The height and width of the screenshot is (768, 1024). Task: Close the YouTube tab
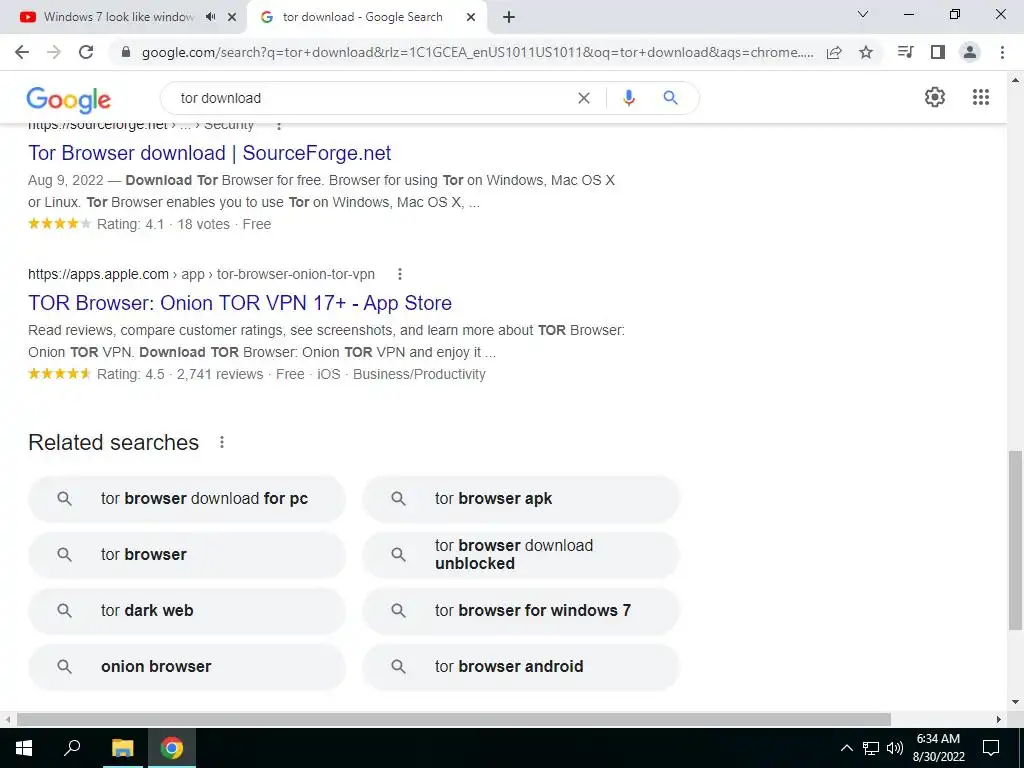tap(232, 17)
